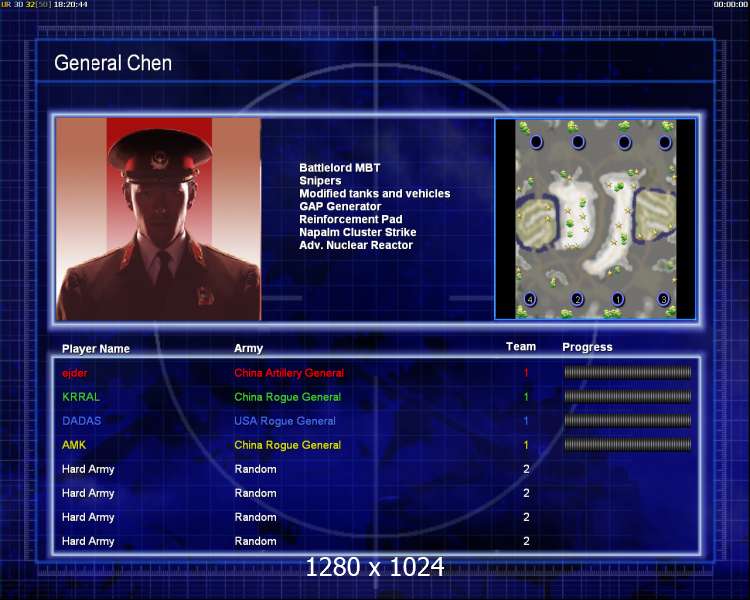Click "Napalm Cluster Strike" in the list
The height and width of the screenshot is (600, 750).
(x=357, y=233)
